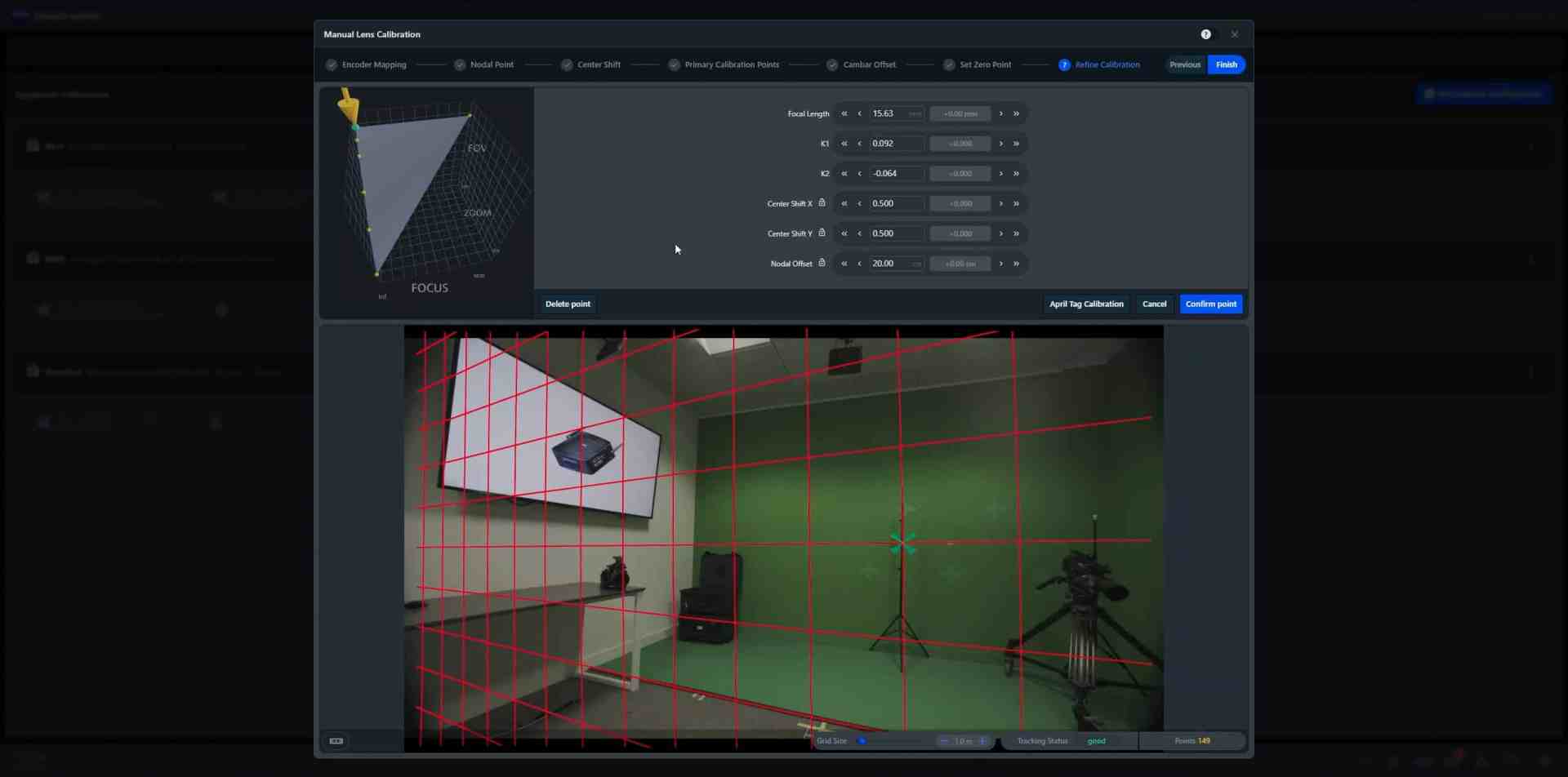Click the keyboard icon in the bottom-left bar

[x=335, y=740]
